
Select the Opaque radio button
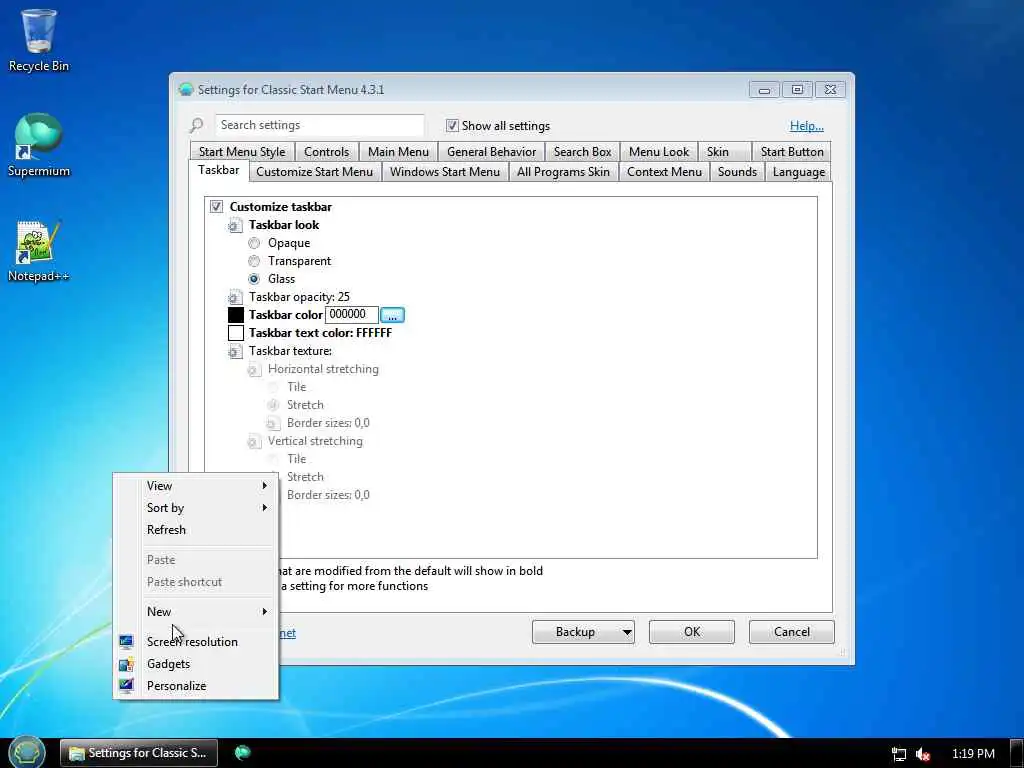coord(254,243)
